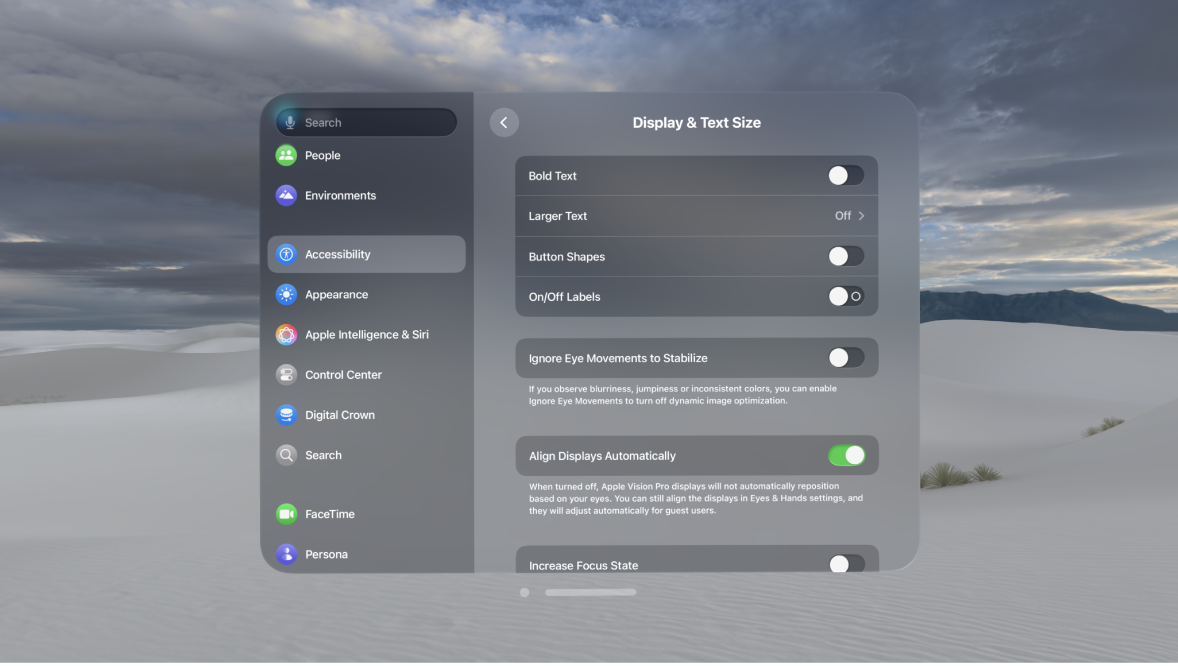
Task: Open FaceTime settings
Action: click(367, 514)
